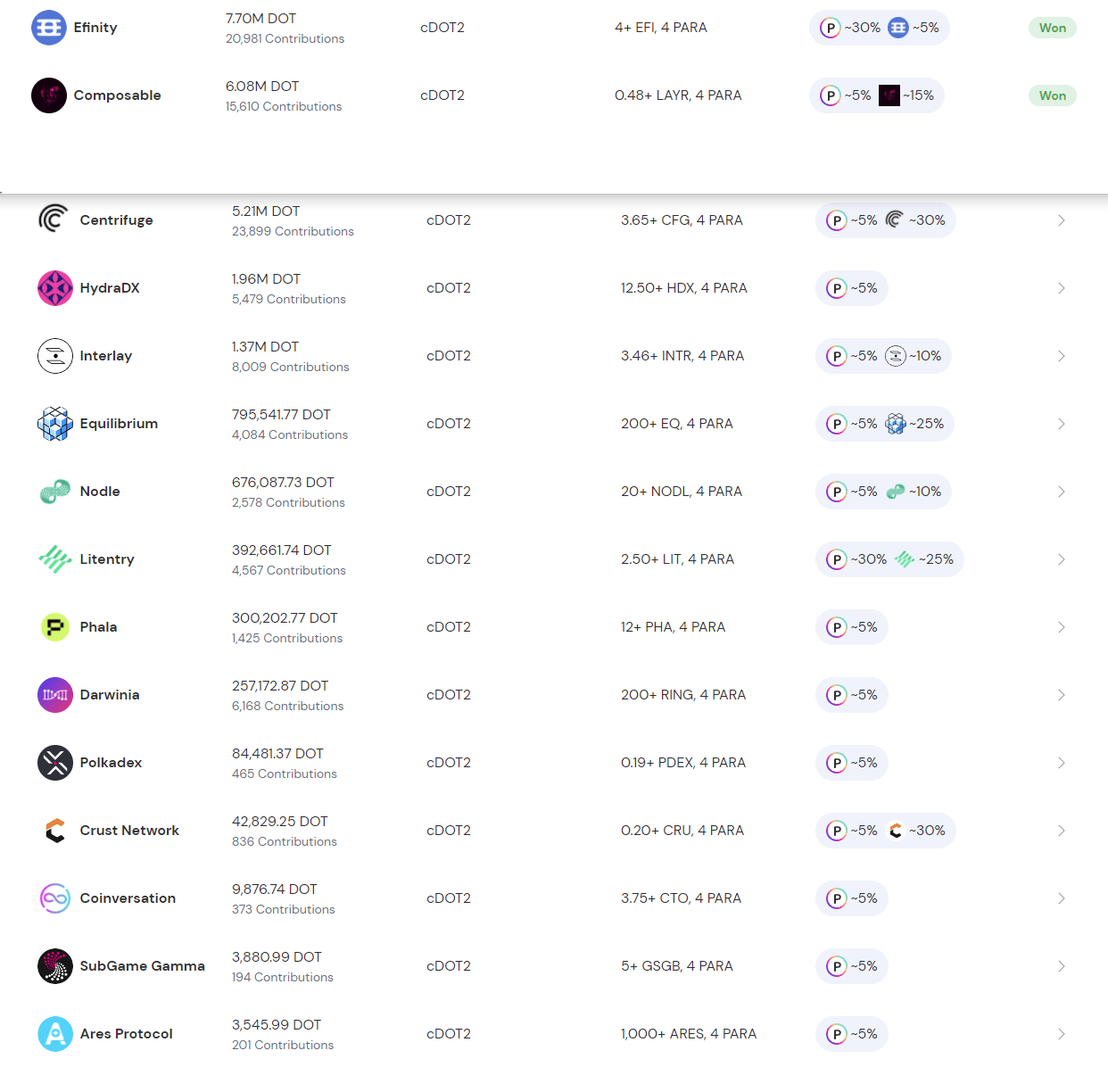Click the Darwinia purple logo icon

point(55,695)
